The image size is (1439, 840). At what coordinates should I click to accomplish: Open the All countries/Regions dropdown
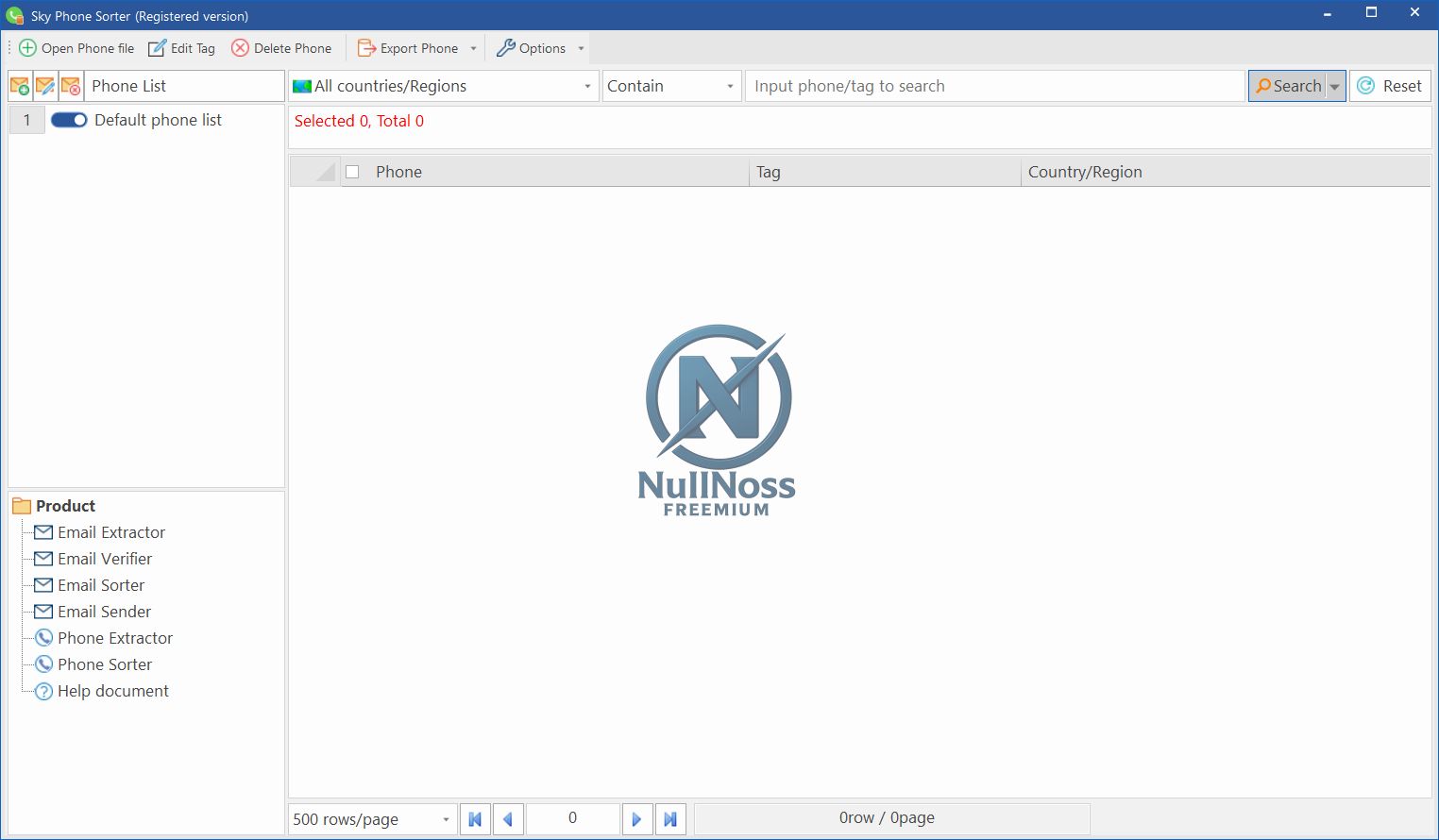coord(443,86)
